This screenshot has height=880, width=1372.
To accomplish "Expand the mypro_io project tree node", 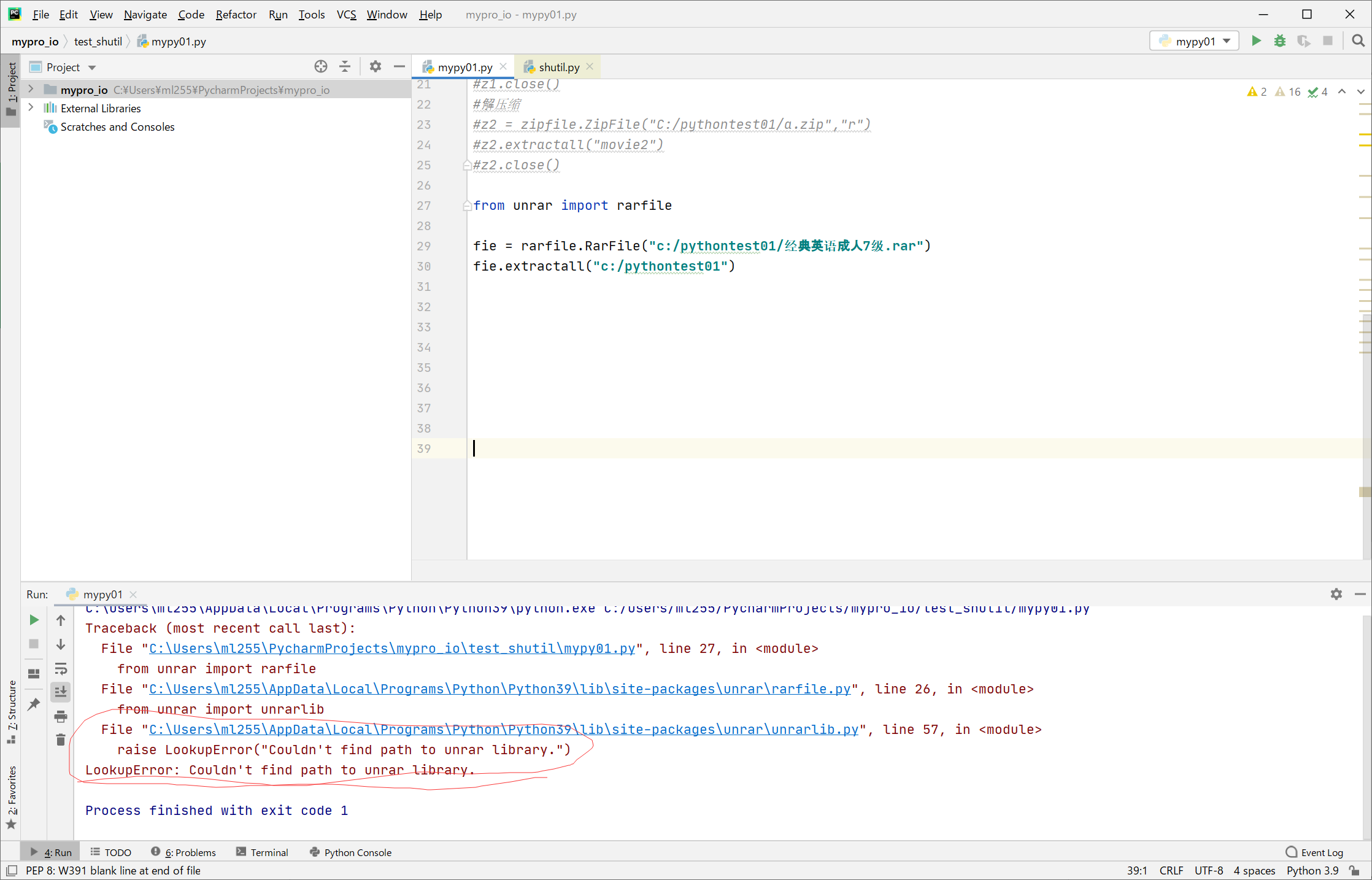I will [x=31, y=90].
